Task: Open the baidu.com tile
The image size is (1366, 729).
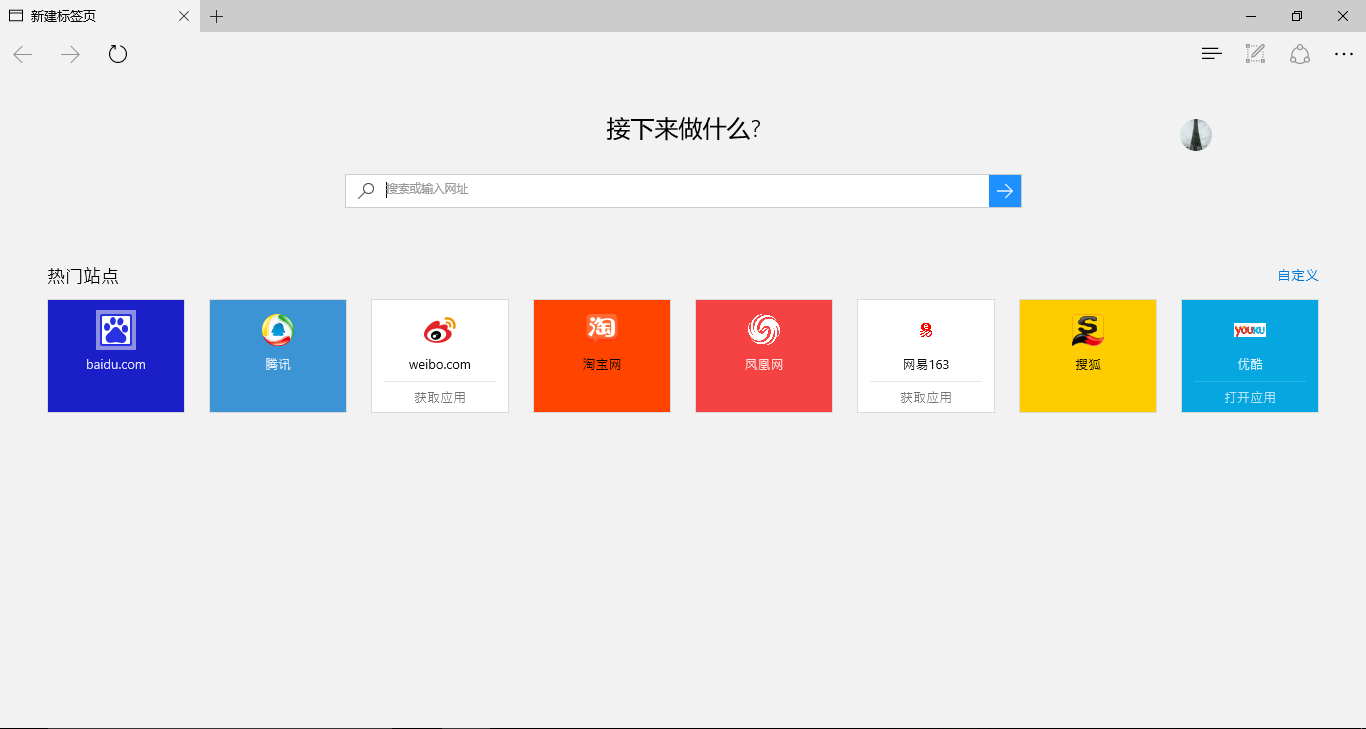Action: point(116,356)
